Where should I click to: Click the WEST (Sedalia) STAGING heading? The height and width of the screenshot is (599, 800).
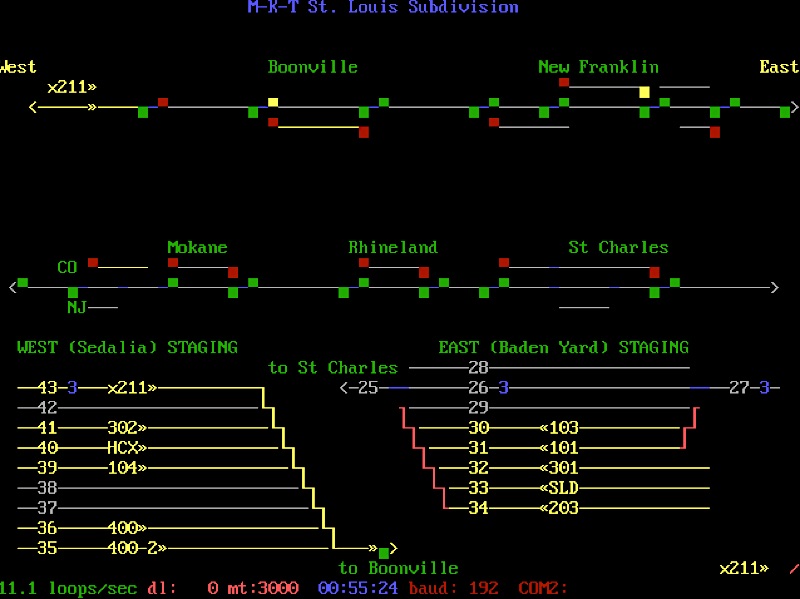click(128, 347)
